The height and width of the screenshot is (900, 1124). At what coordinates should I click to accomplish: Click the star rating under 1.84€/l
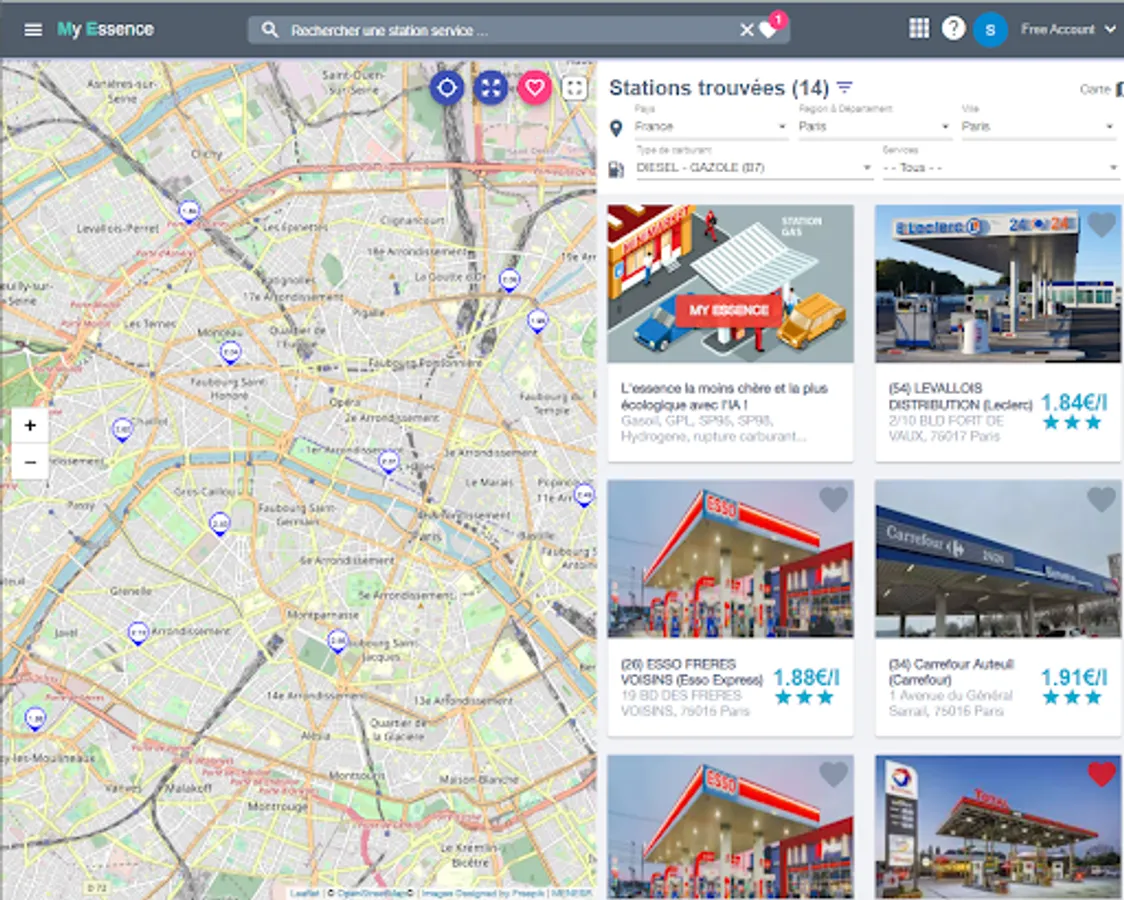click(1072, 423)
